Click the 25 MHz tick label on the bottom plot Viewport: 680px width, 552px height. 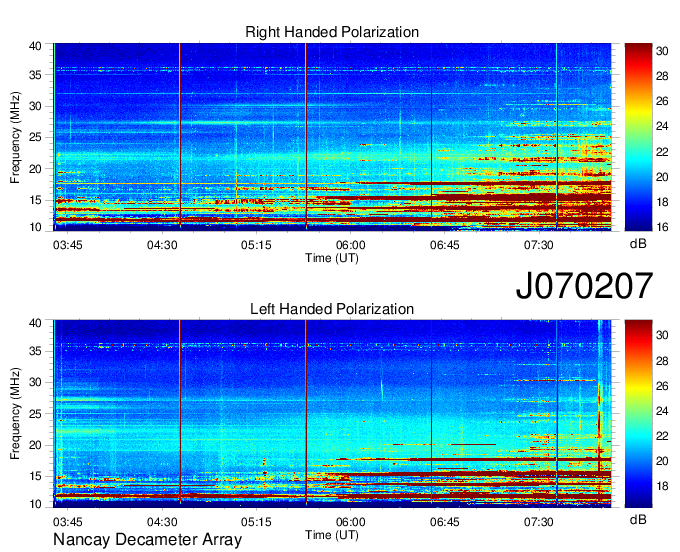(35, 414)
